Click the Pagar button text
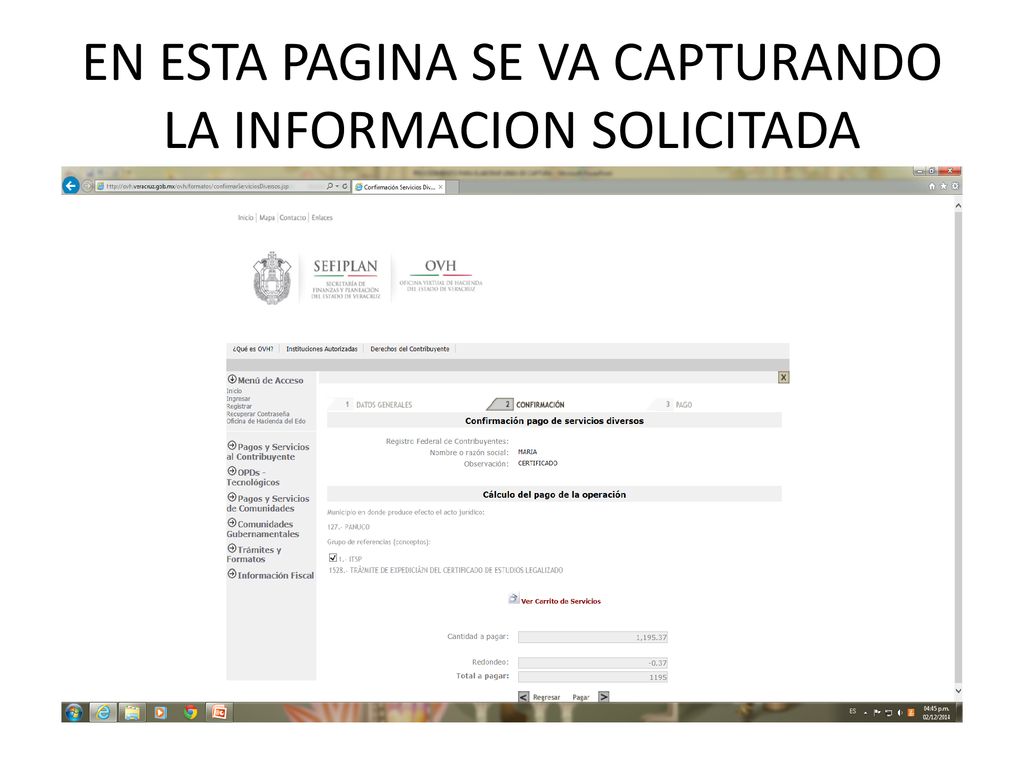 click(581, 697)
